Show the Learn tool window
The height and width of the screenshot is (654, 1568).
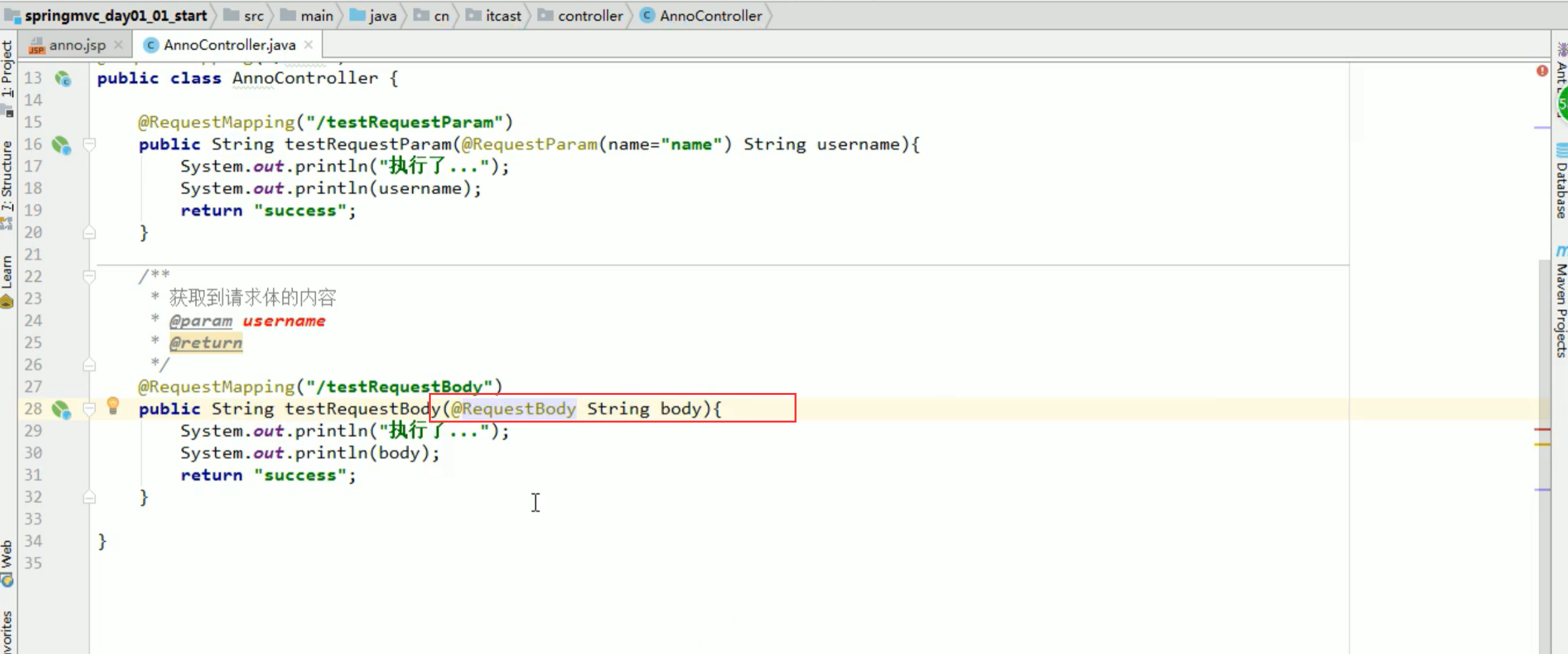(7, 282)
